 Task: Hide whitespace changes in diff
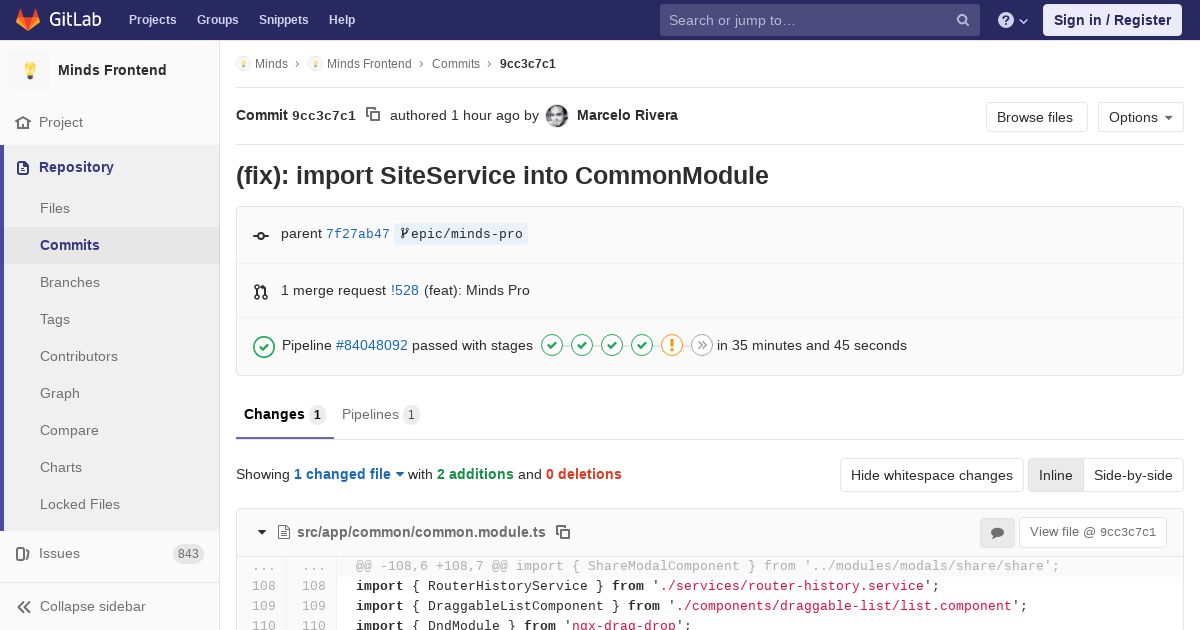tap(931, 475)
